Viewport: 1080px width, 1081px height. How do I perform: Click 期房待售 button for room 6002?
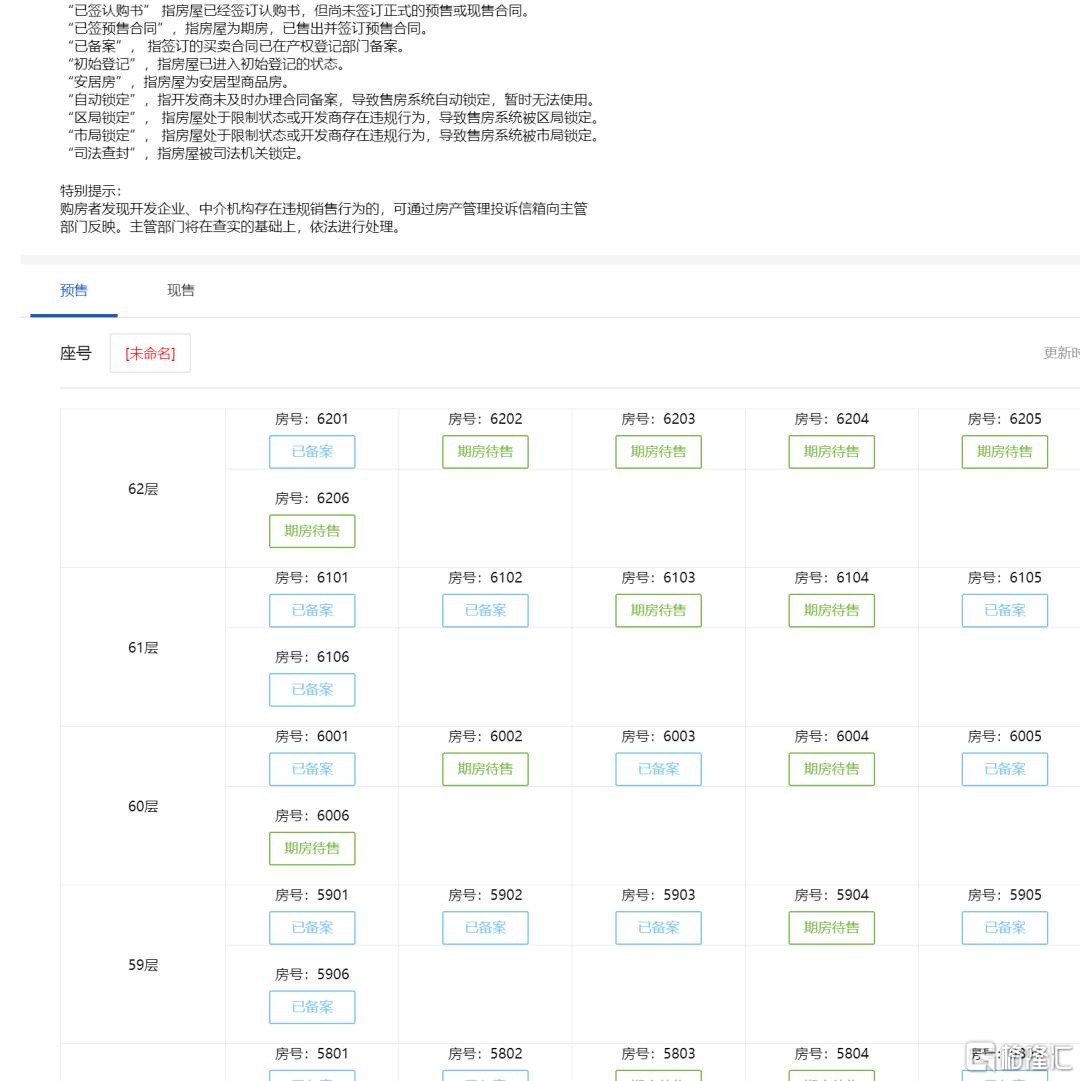[485, 769]
